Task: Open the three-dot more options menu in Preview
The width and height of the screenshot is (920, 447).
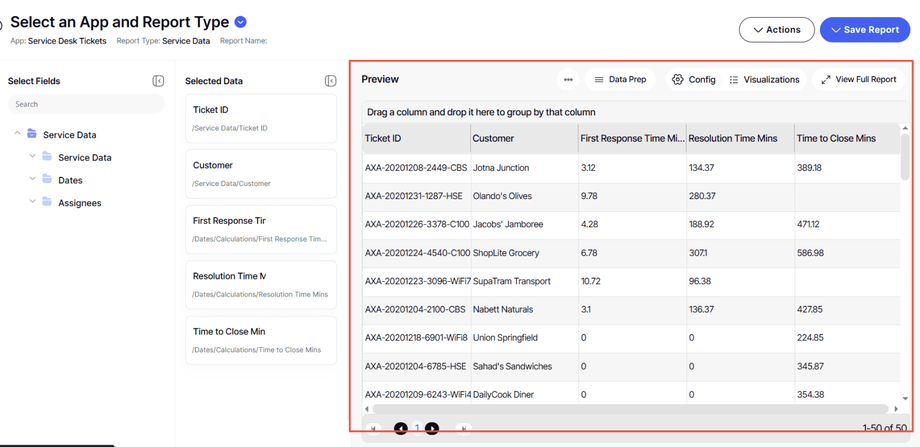Action: [568, 80]
